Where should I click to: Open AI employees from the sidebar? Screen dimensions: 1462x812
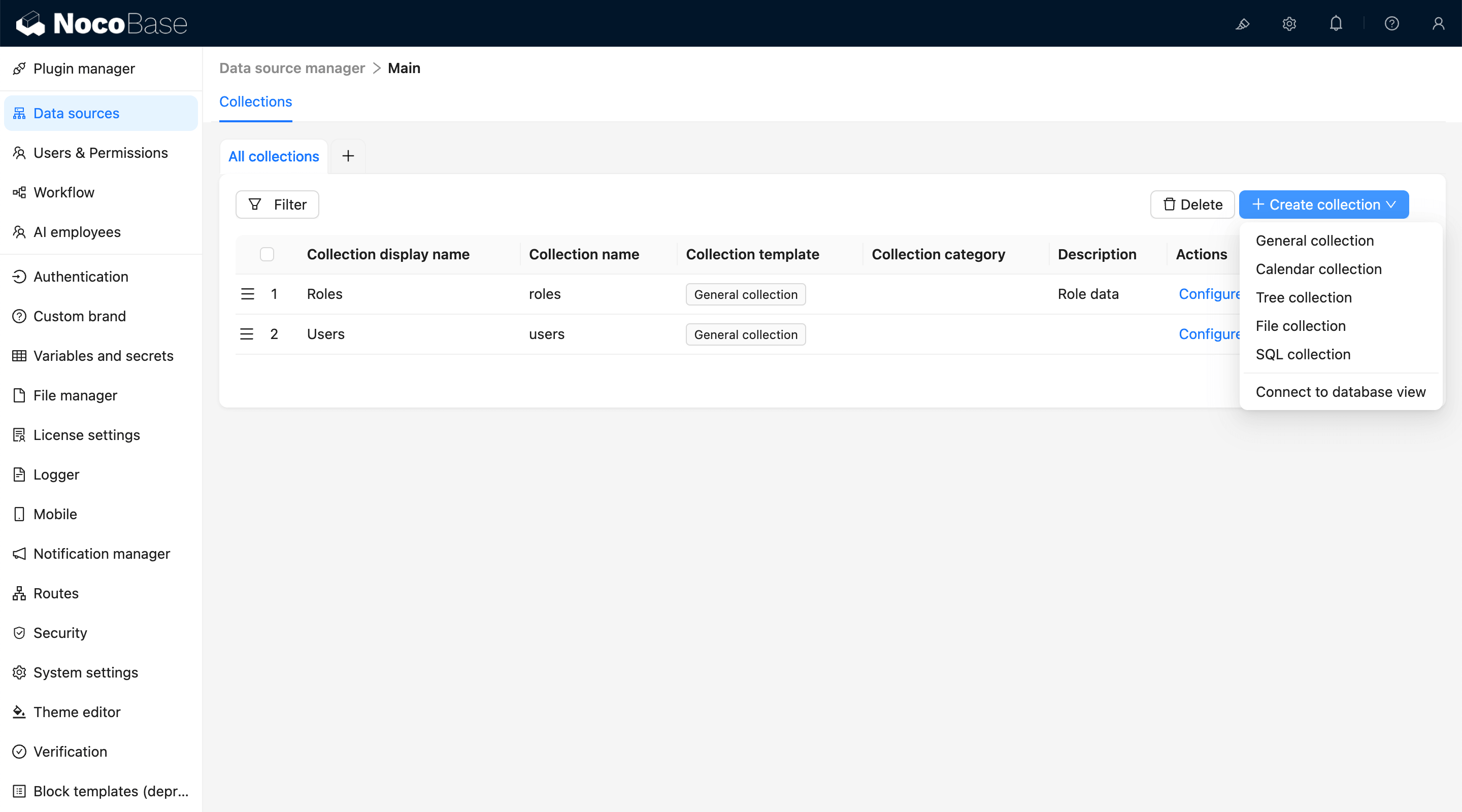click(x=77, y=231)
